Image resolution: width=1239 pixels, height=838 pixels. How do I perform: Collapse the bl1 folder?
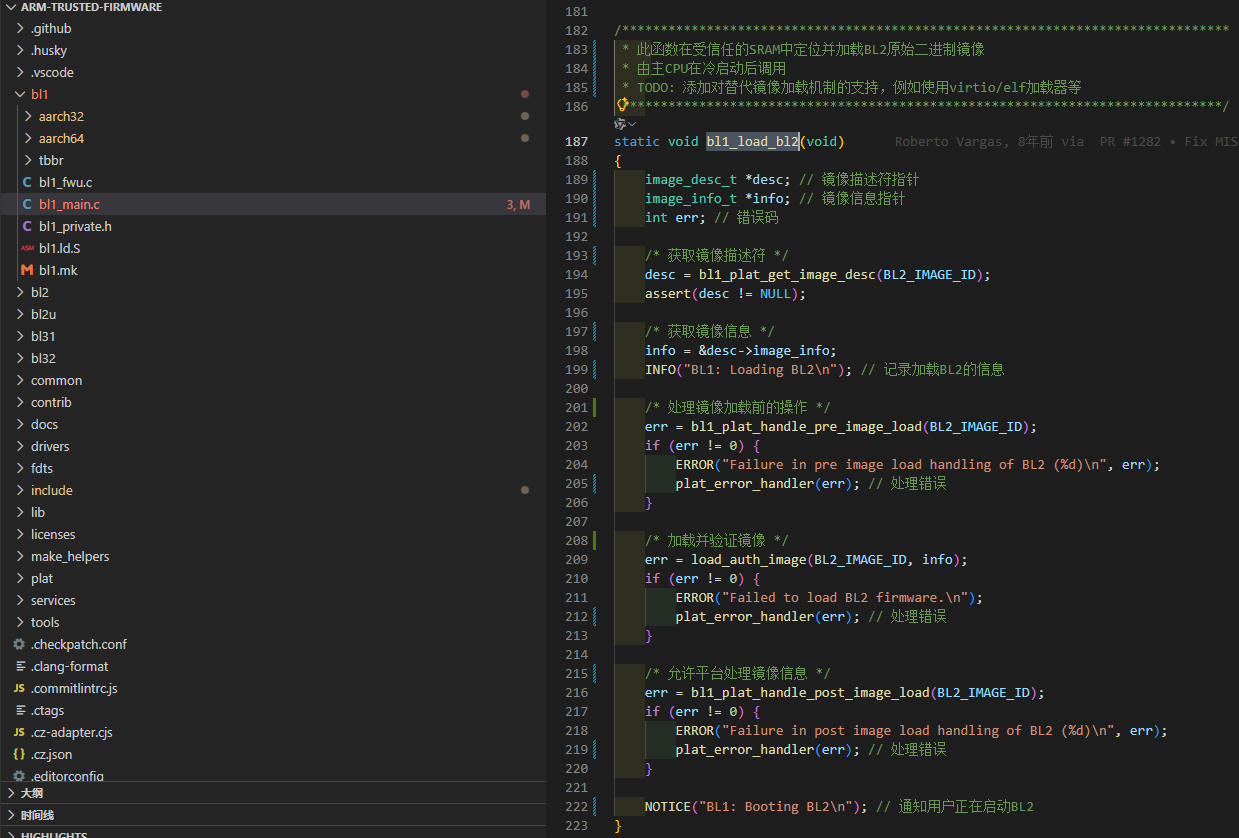pos(21,94)
